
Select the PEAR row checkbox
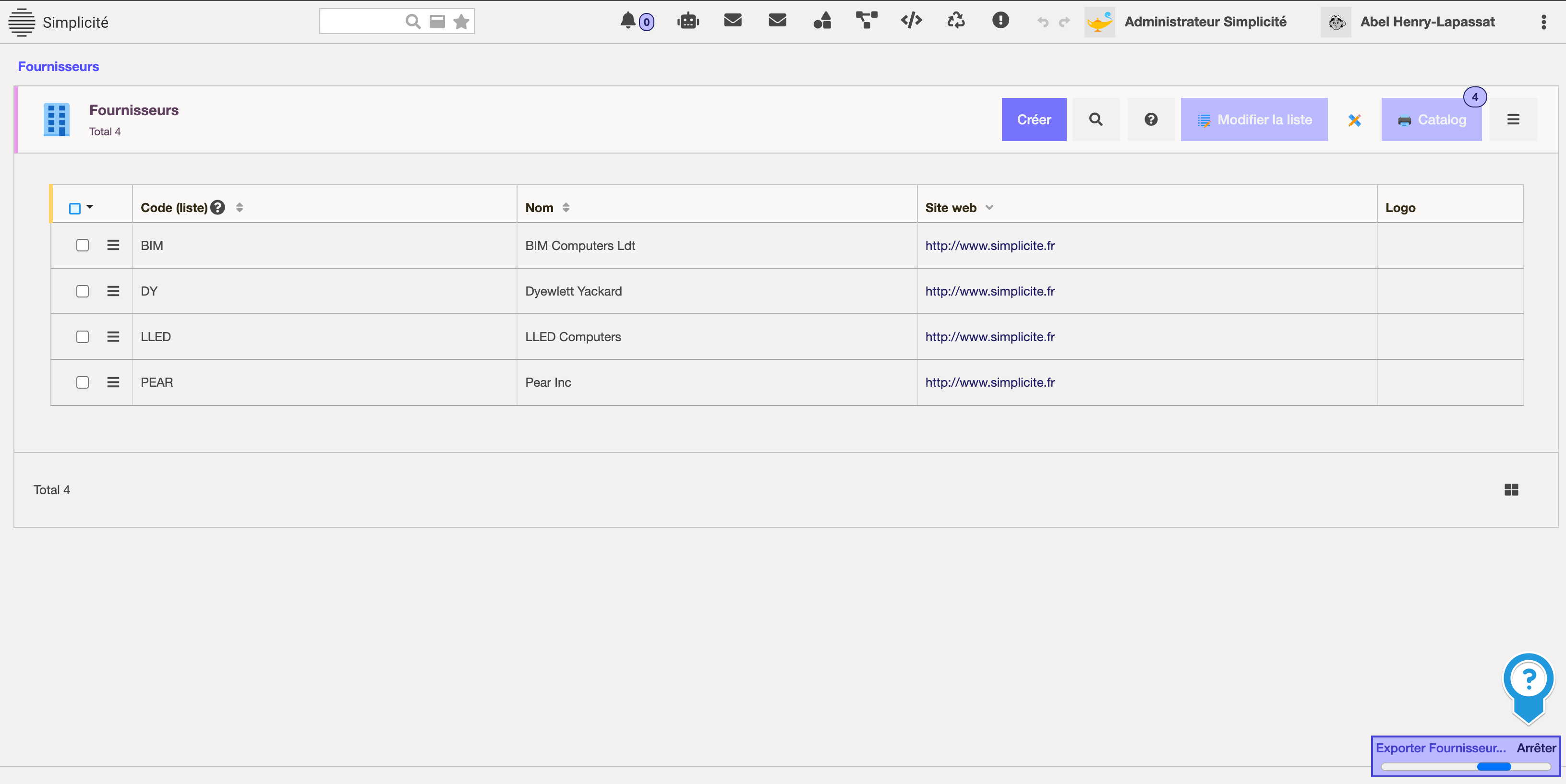tap(83, 382)
